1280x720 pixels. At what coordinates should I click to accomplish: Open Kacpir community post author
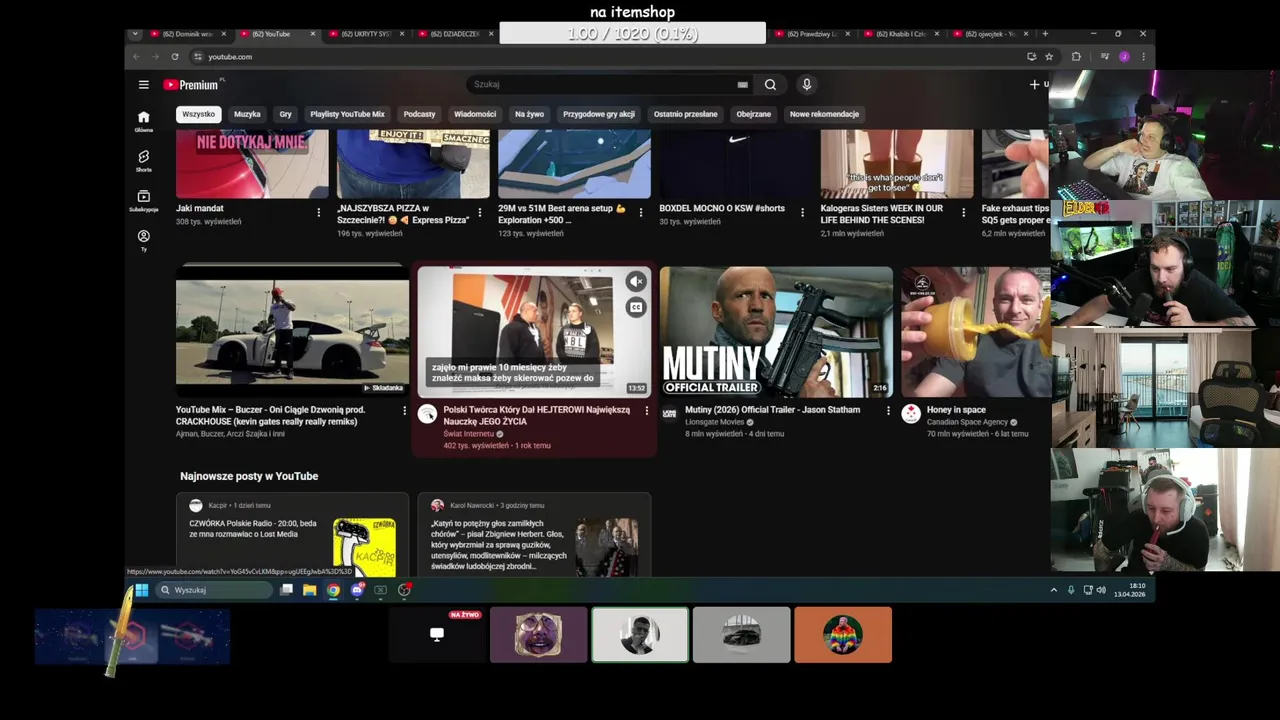(218, 506)
